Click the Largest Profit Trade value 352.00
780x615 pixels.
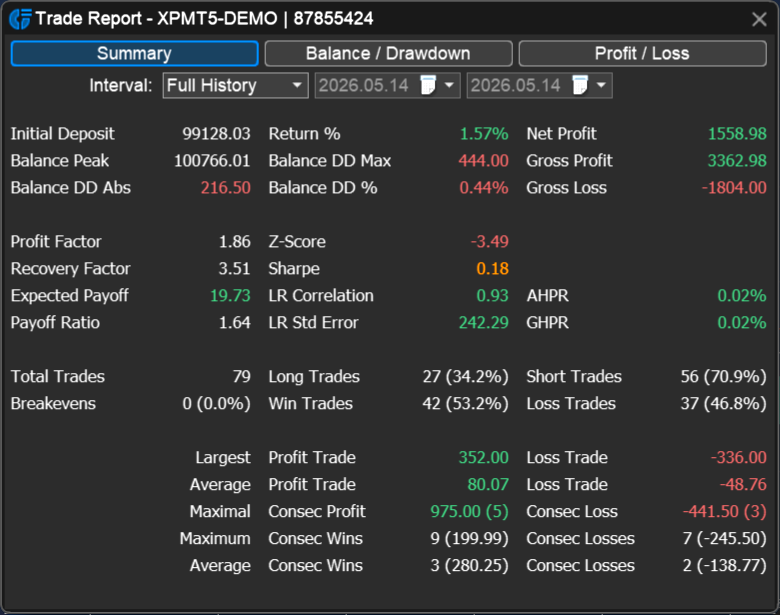click(x=484, y=457)
